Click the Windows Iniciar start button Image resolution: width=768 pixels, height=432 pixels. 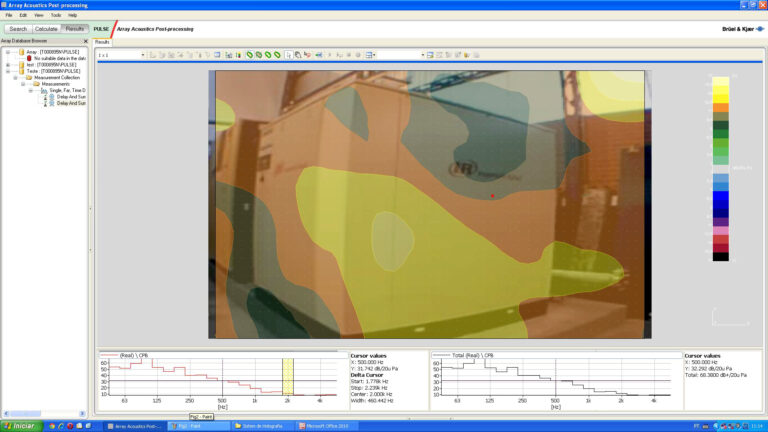tap(18, 426)
